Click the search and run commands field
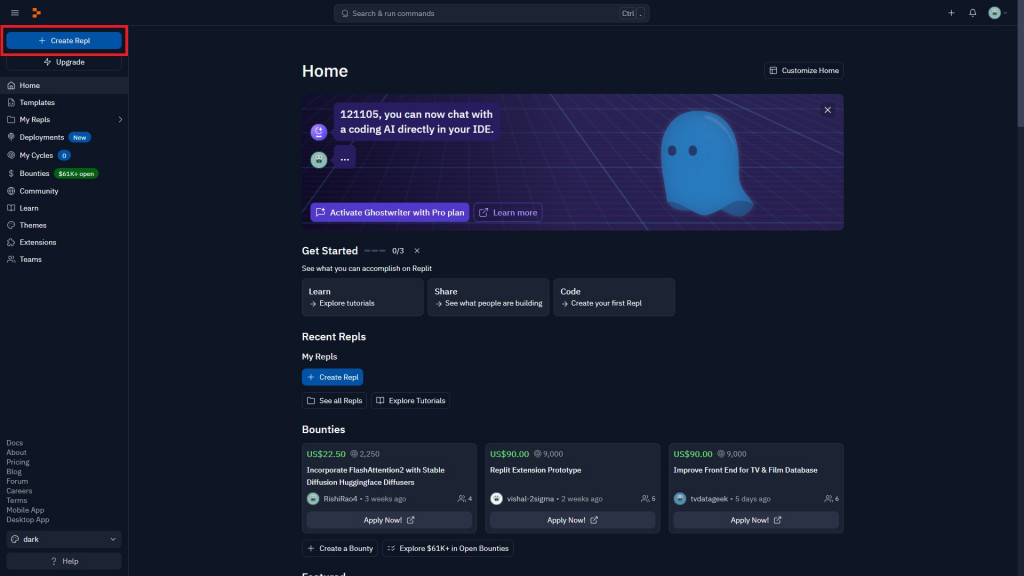1024x576 pixels. pos(491,13)
